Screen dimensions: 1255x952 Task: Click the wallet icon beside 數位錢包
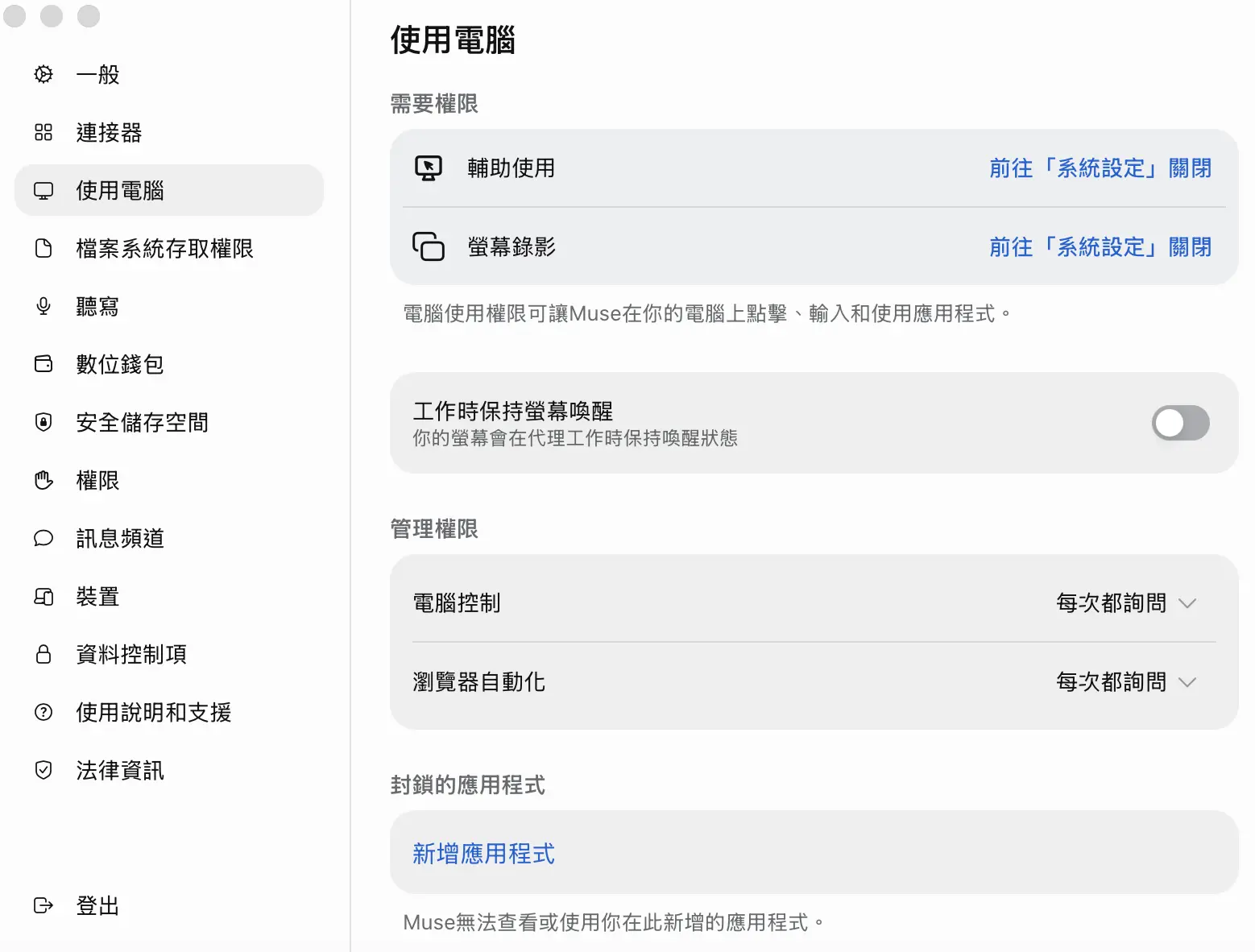pos(43,365)
